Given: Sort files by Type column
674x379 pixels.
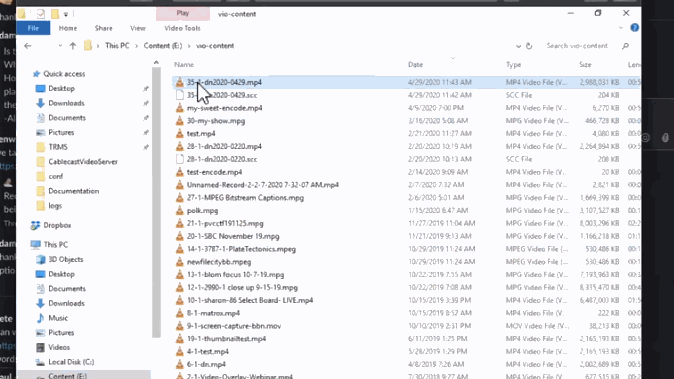Looking at the screenshot, I should [513, 65].
